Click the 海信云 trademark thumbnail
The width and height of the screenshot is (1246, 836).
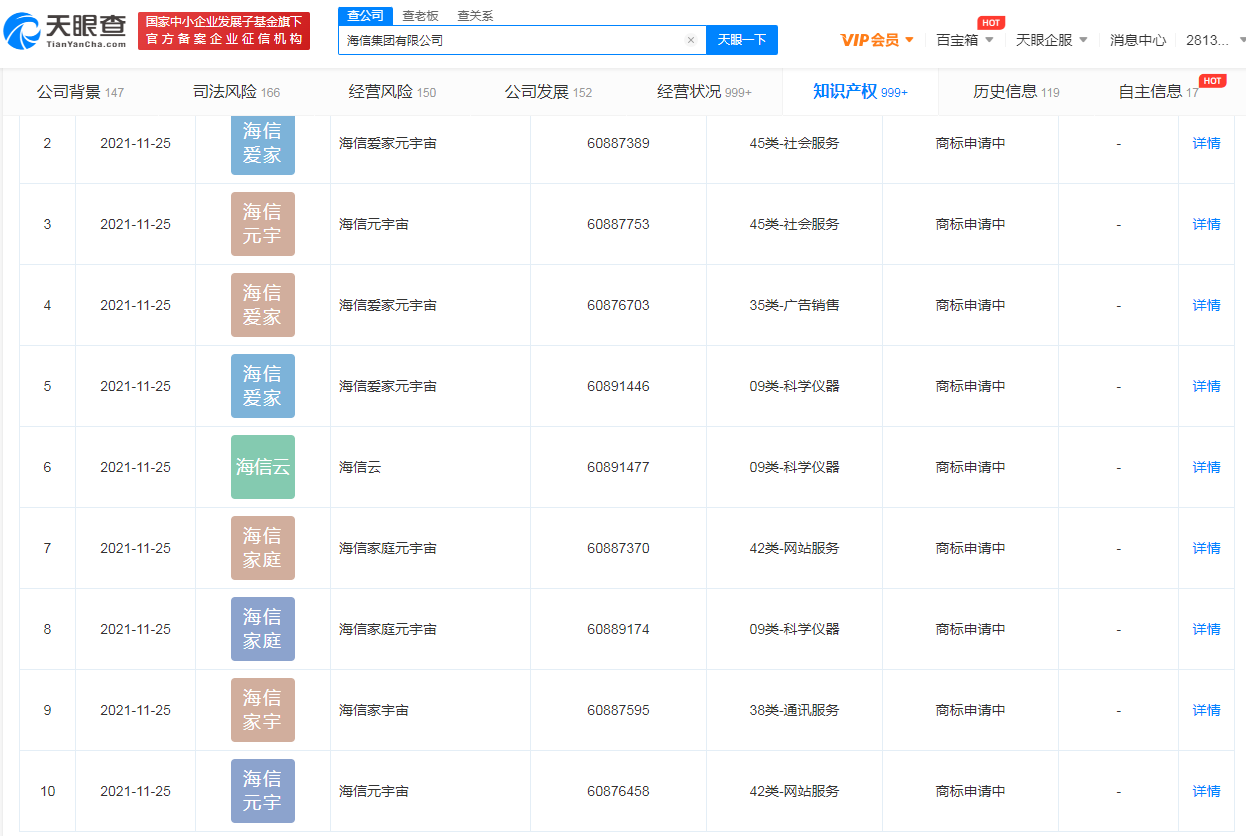262,467
